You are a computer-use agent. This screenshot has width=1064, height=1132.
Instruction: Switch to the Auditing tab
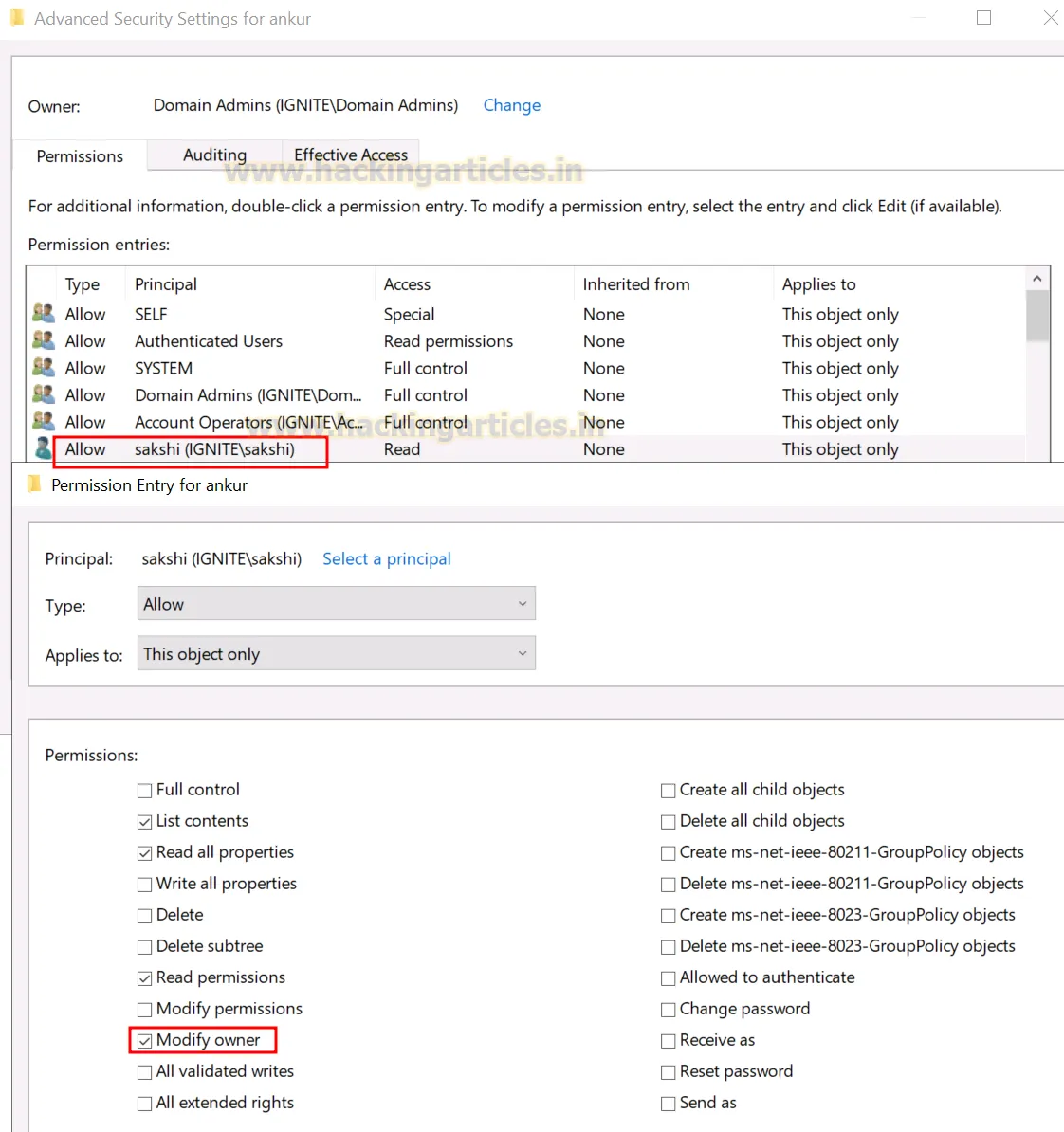point(214,155)
